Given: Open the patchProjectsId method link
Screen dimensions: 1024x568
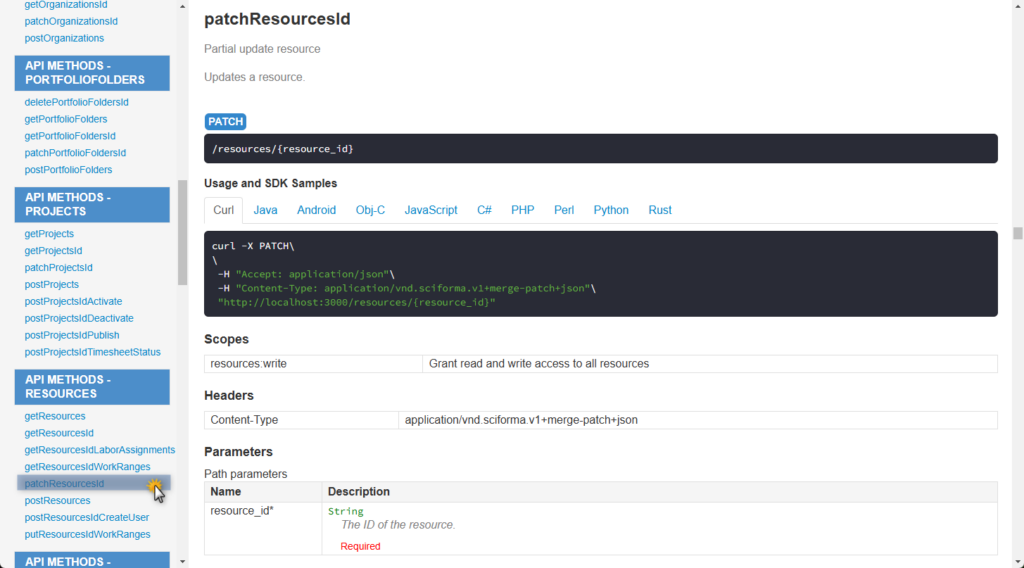Looking at the screenshot, I should (58, 267).
